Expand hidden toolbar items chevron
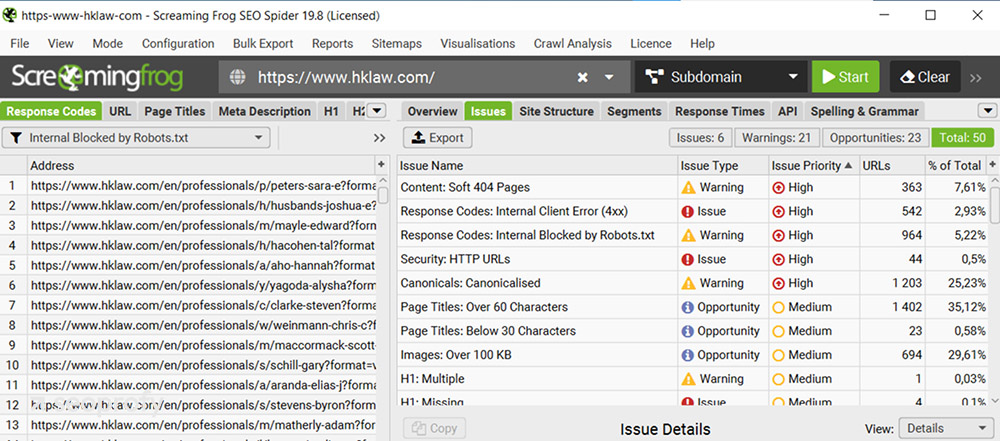 (x=976, y=78)
